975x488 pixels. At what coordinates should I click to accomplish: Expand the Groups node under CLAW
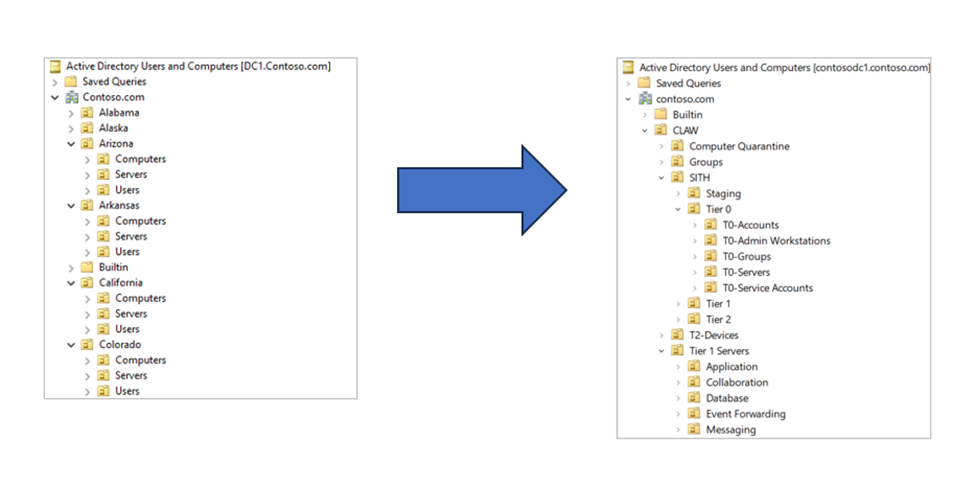tap(662, 162)
